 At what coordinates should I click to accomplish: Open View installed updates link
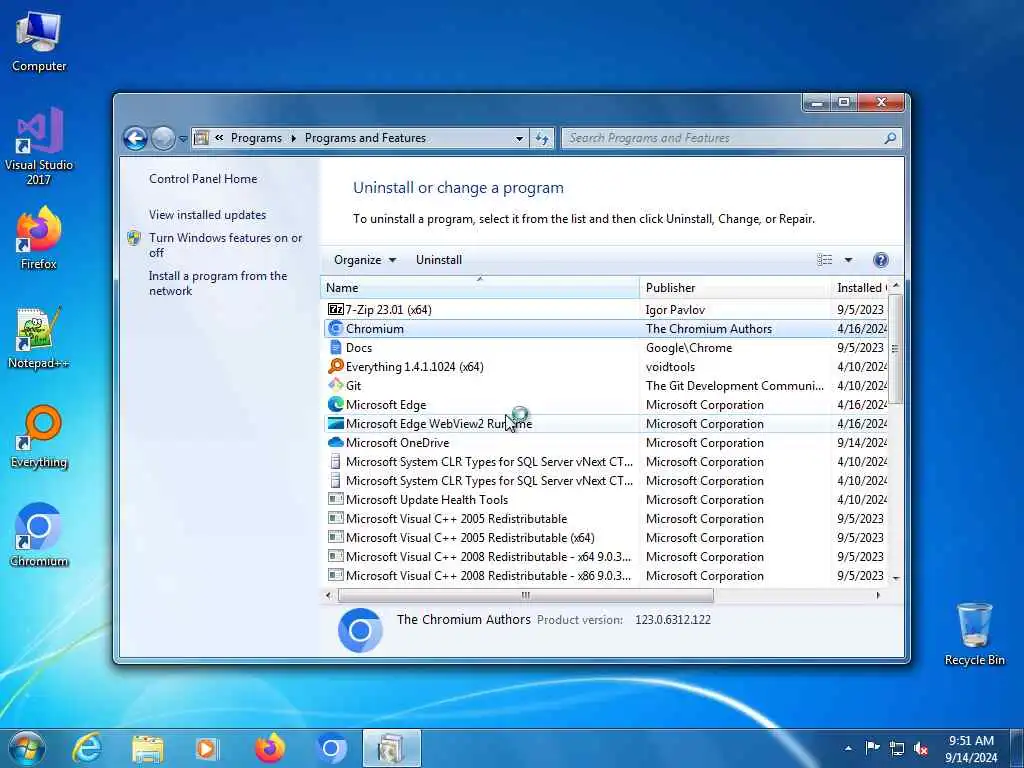[x=207, y=215]
